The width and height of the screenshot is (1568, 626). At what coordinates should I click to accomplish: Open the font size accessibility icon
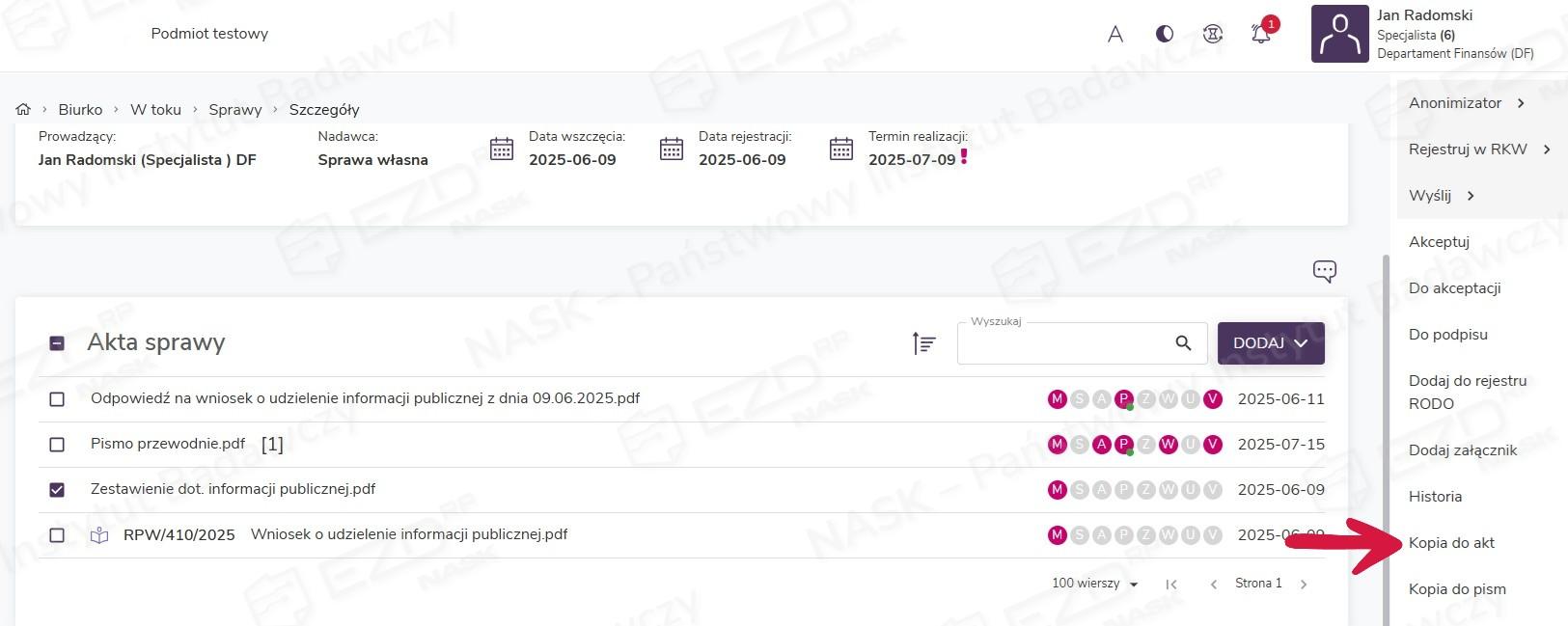[1115, 34]
